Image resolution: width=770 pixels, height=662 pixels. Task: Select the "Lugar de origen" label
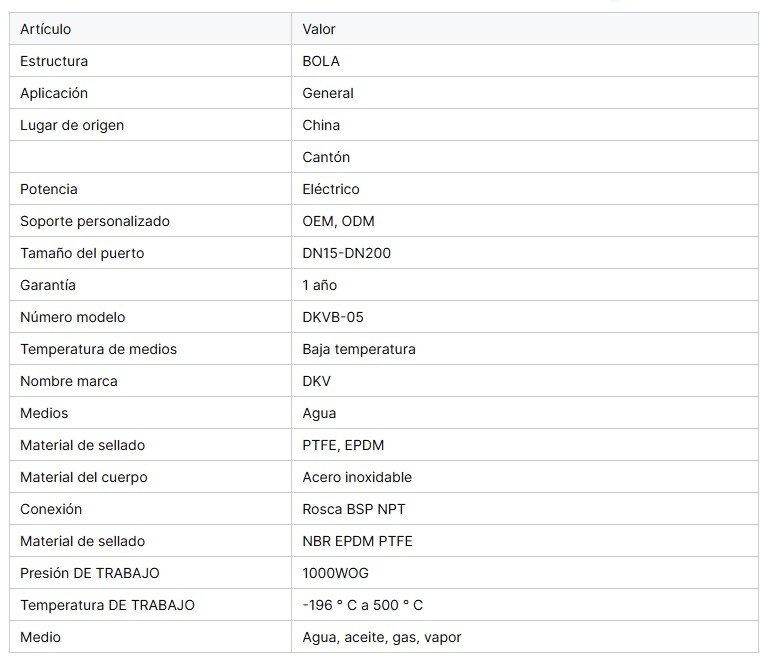point(72,125)
